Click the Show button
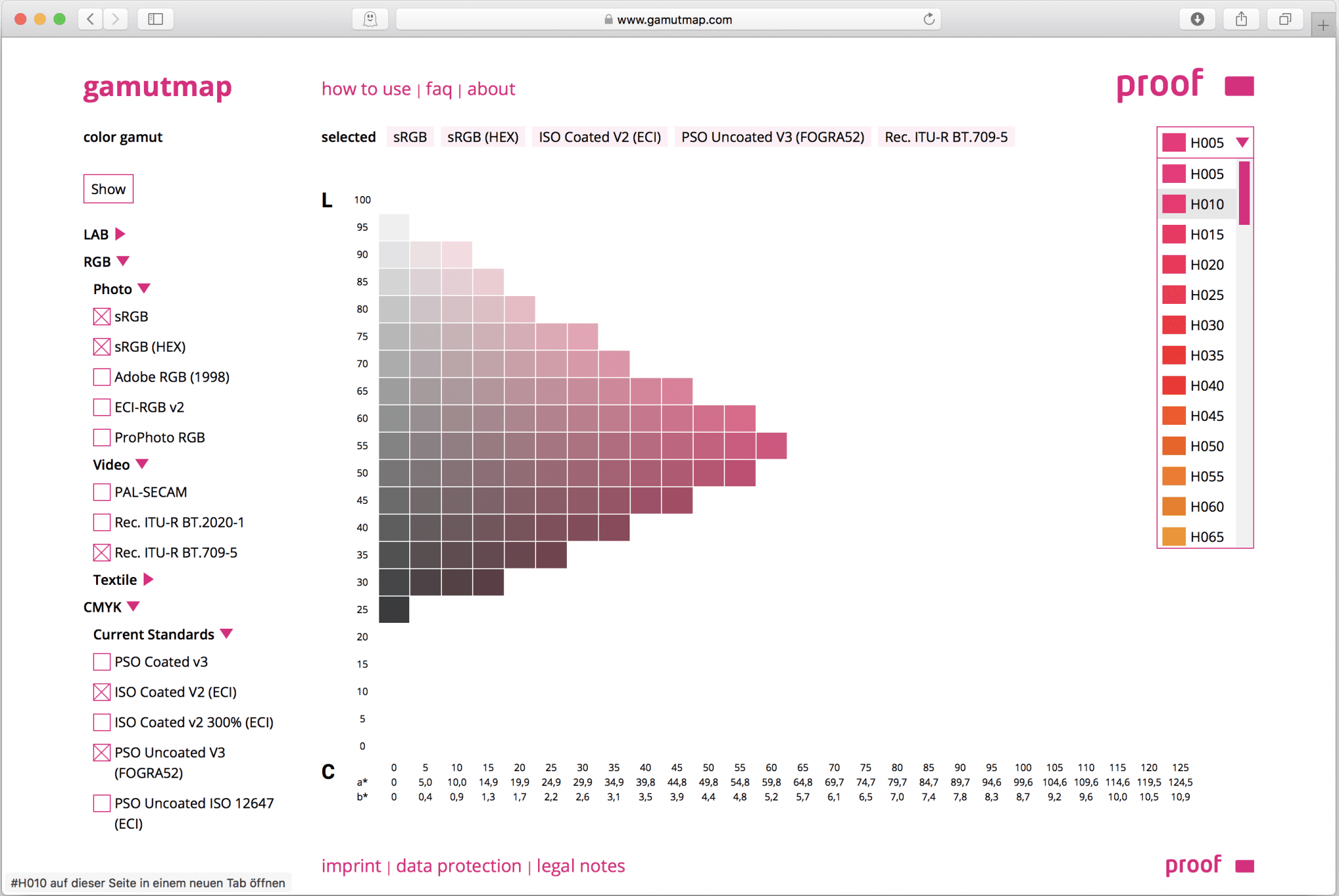 pos(108,189)
